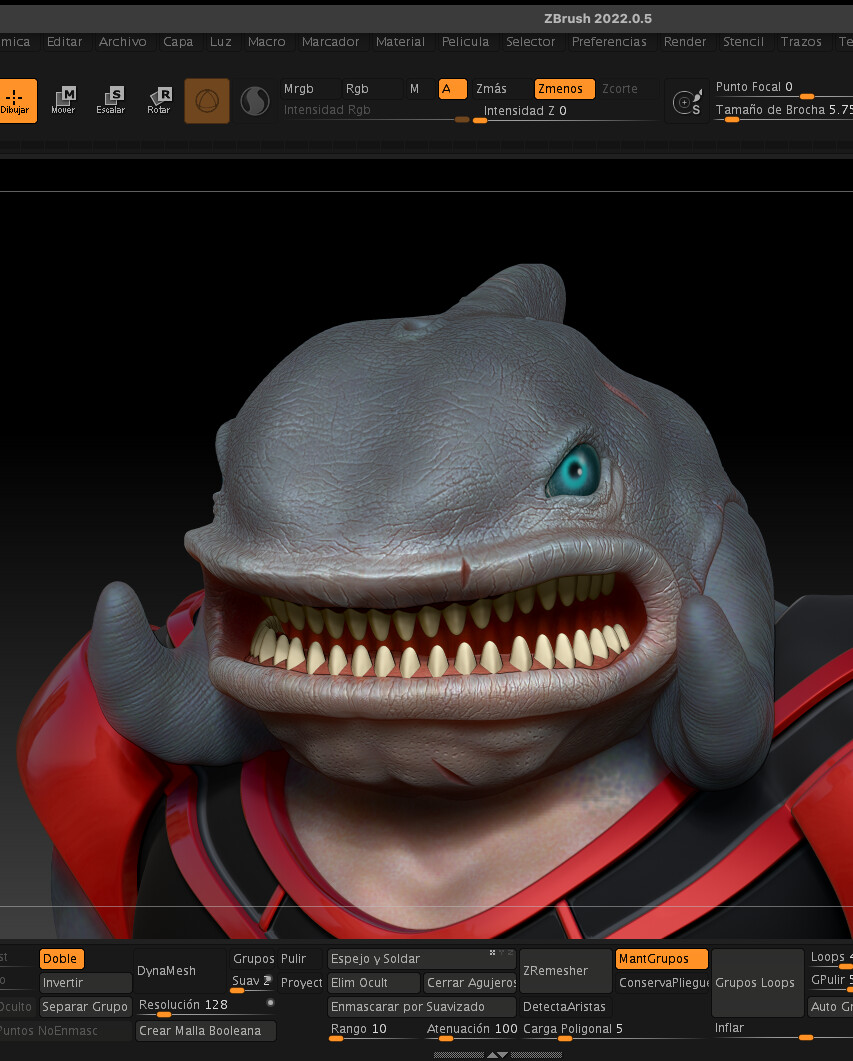853x1061 pixels.
Task: Toggle the Doble option
Action: [x=62, y=958]
